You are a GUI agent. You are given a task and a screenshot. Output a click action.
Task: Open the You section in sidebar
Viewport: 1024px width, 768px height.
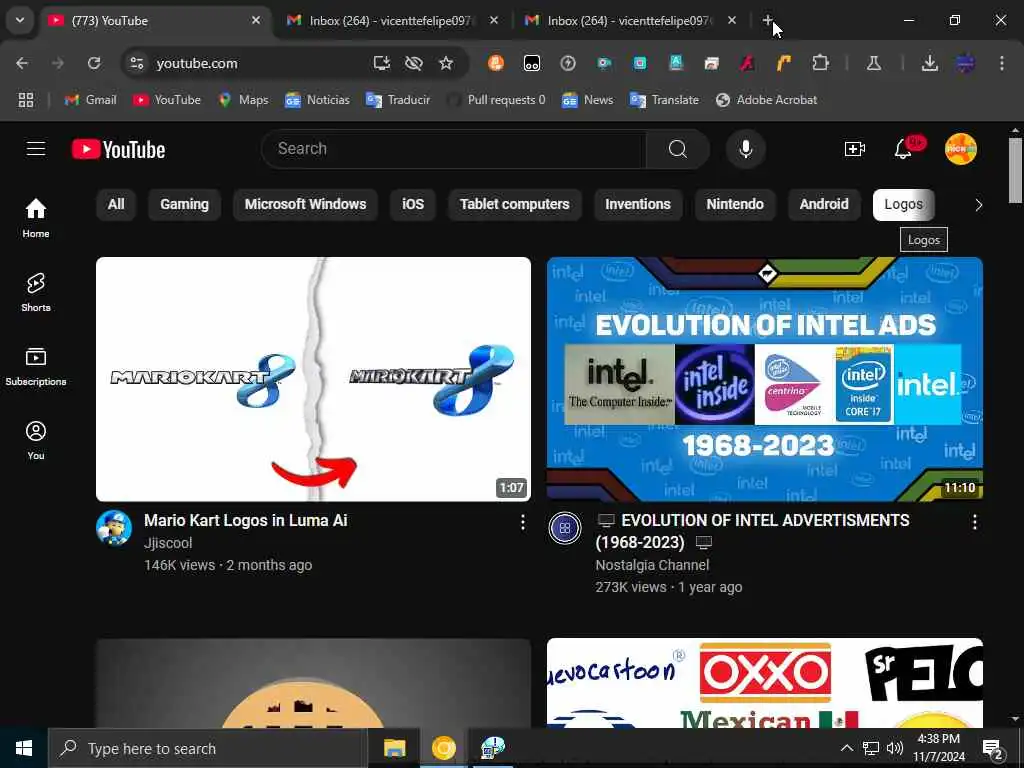(36, 440)
